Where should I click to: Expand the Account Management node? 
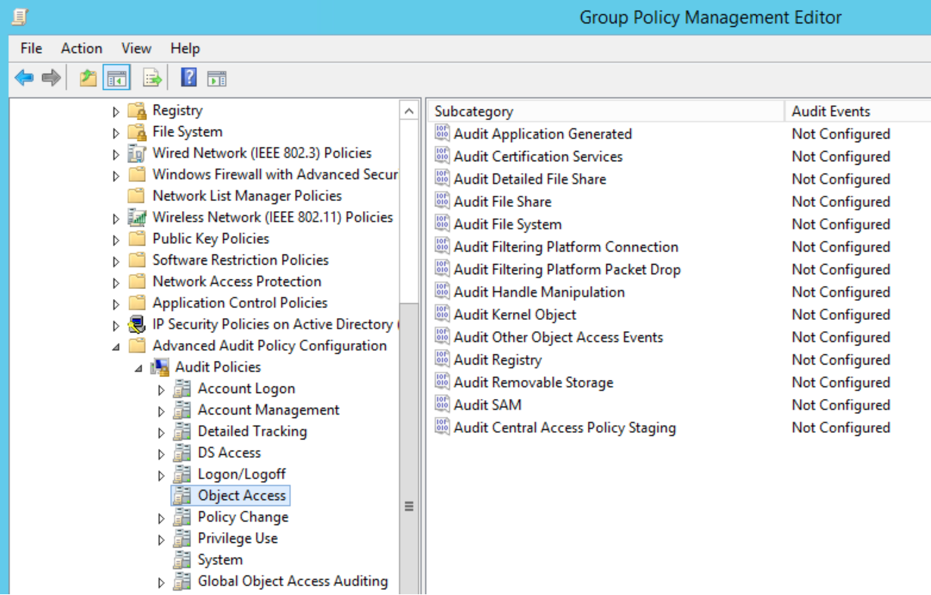click(161, 411)
